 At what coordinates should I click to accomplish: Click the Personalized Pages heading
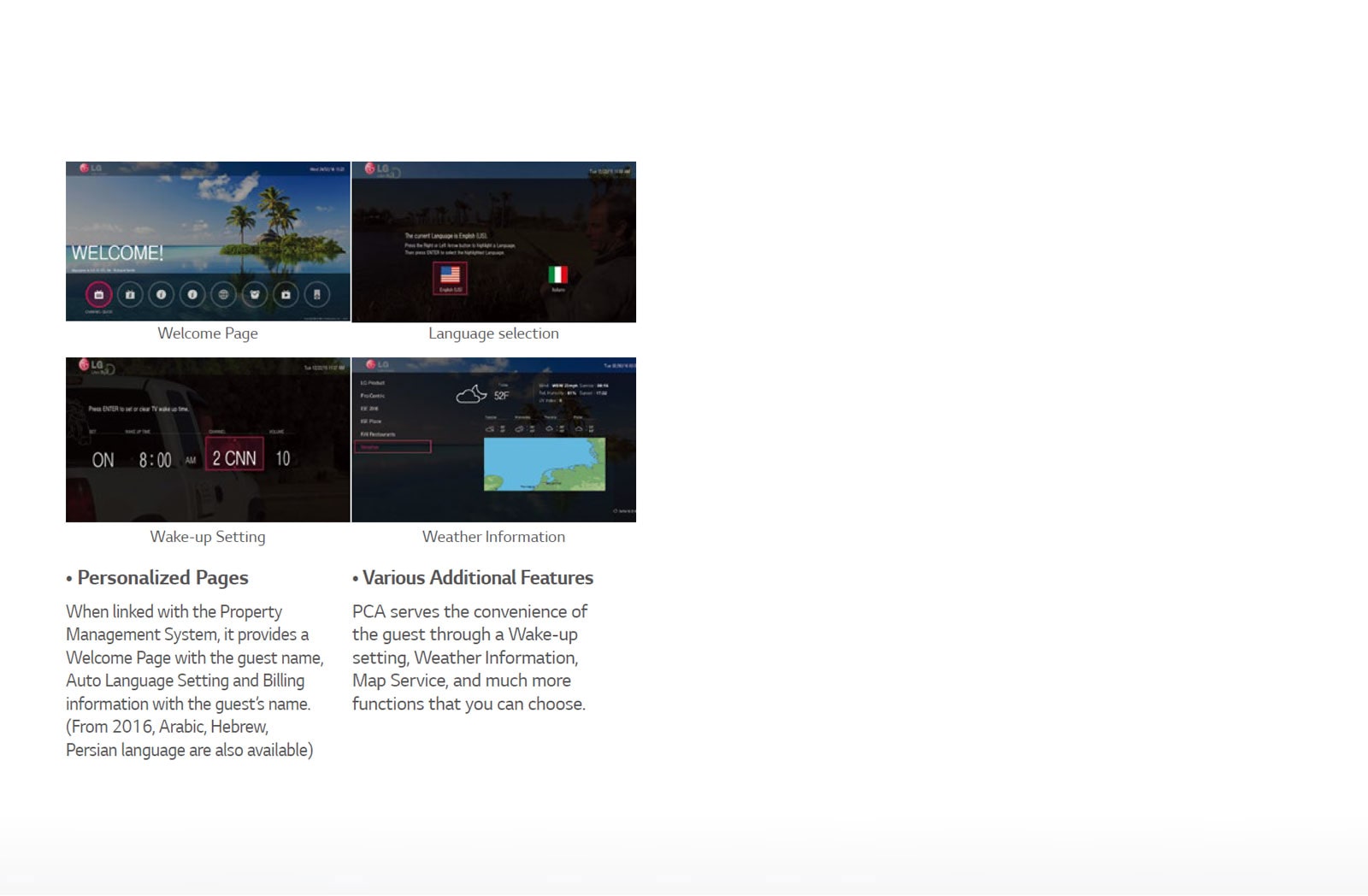pos(162,578)
